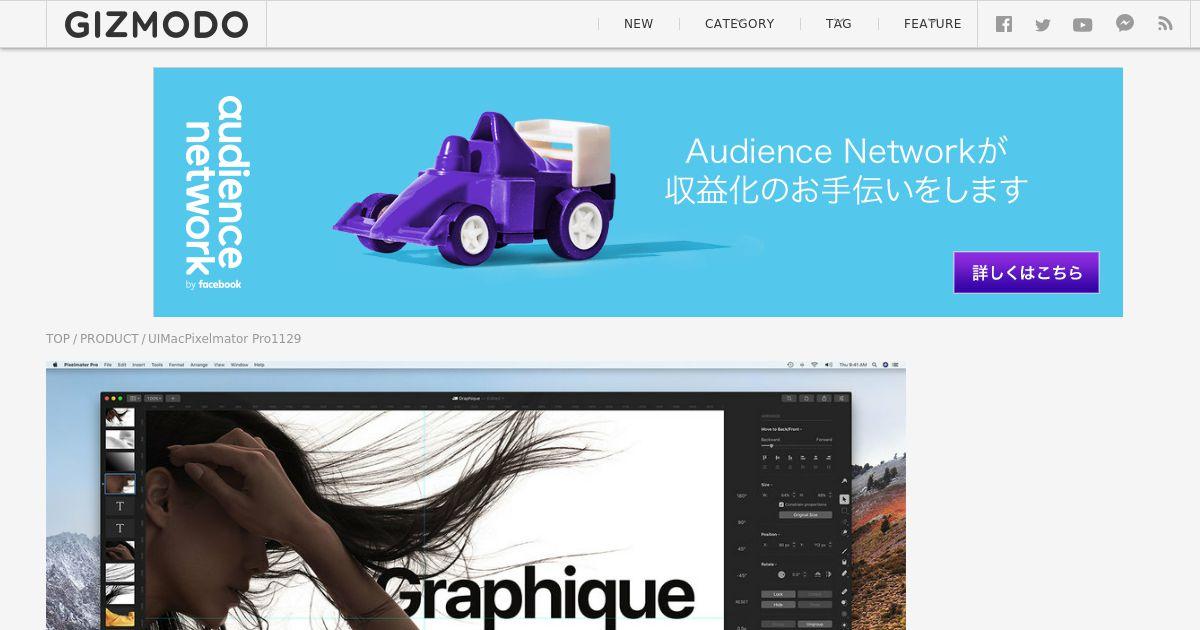
Task: Open the FEATURE menu item
Action: tap(932, 24)
